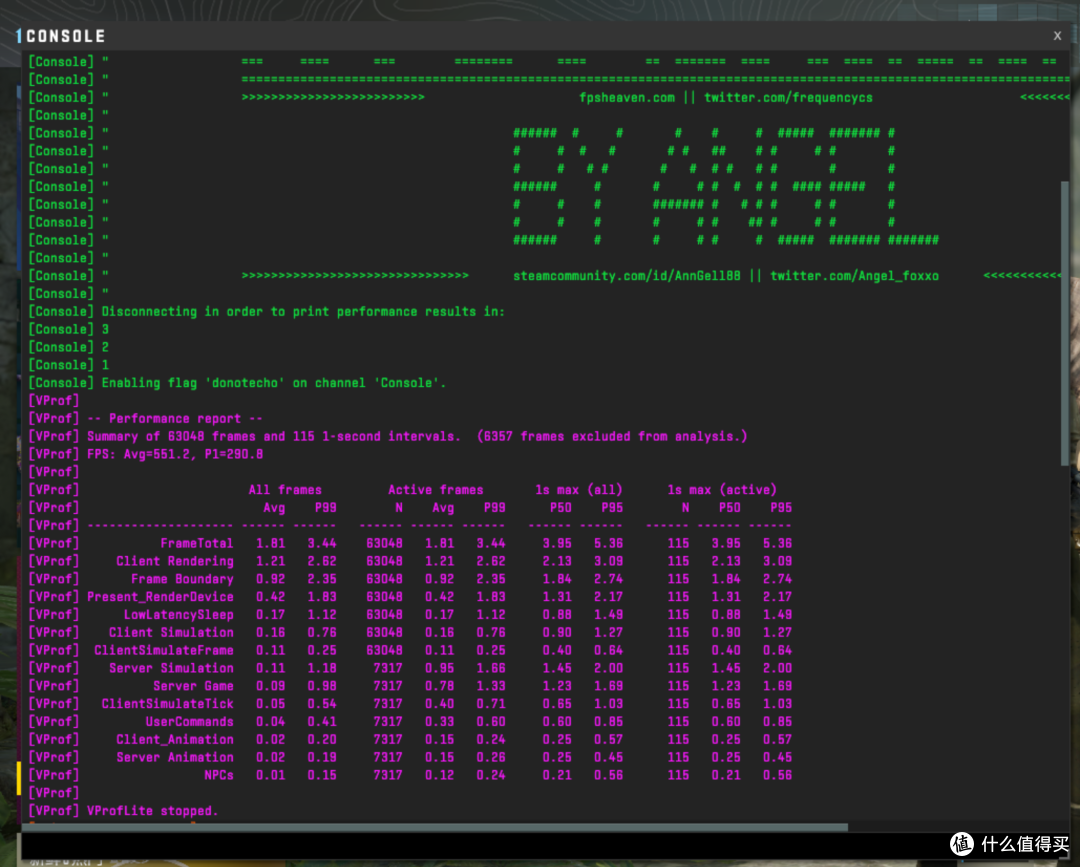The height and width of the screenshot is (867, 1080).
Task: Click the countdown line '1' in console
Action: 105,365
